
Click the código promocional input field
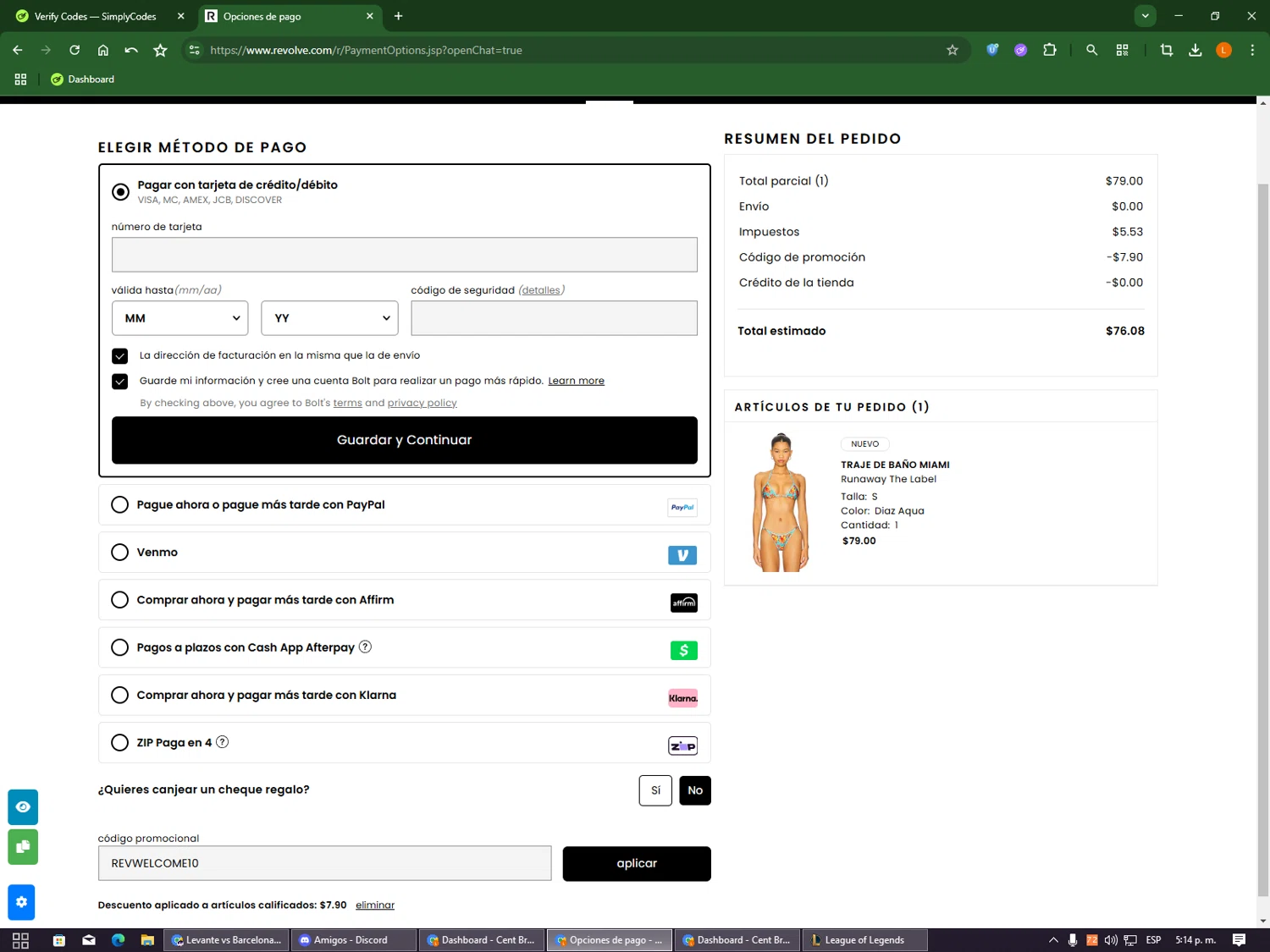tap(324, 863)
